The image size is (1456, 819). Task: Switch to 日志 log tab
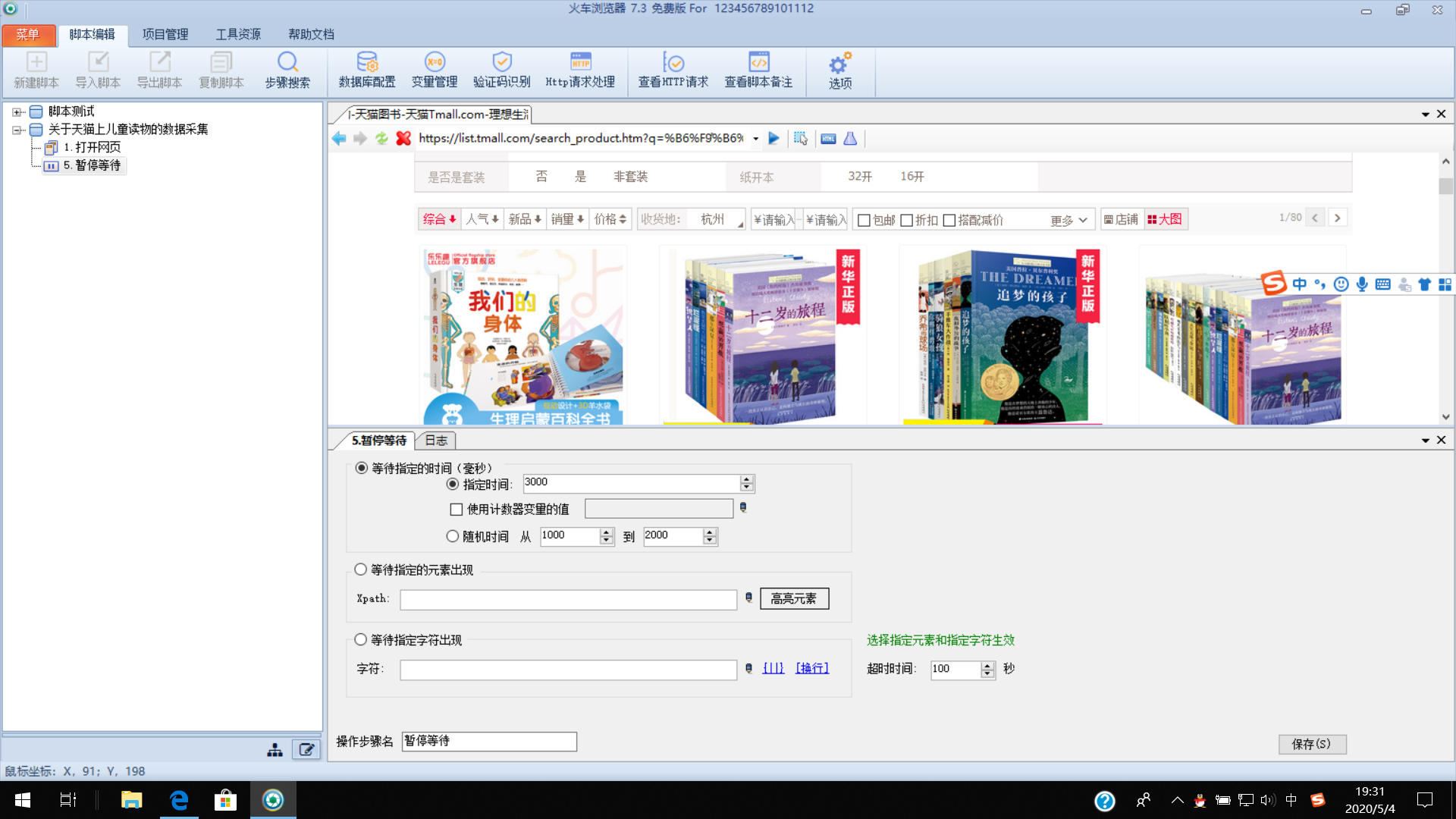435,441
